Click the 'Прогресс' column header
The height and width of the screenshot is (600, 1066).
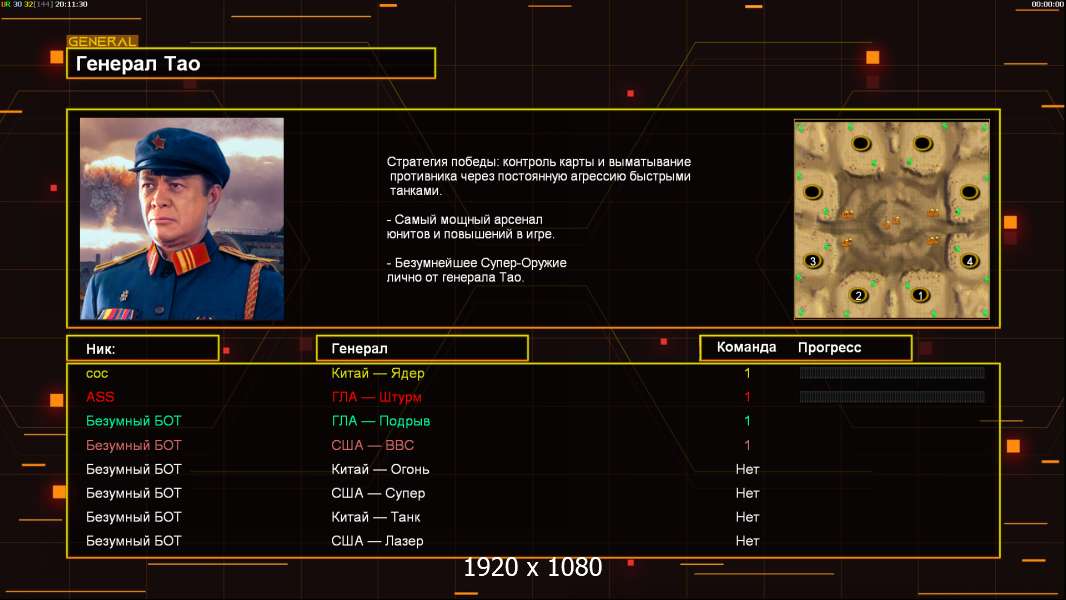829,347
